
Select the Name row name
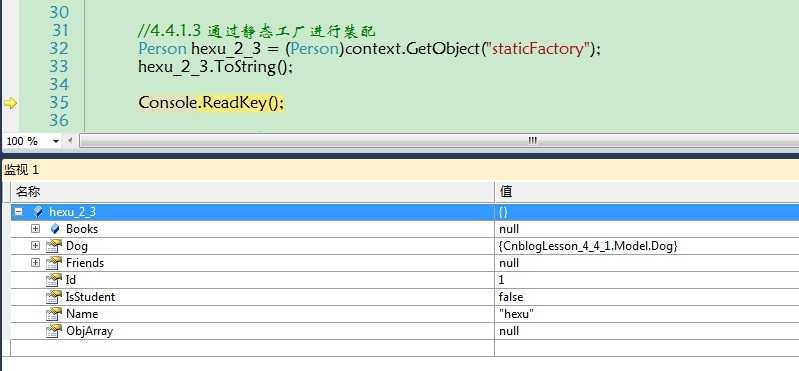pyautogui.click(x=82, y=314)
